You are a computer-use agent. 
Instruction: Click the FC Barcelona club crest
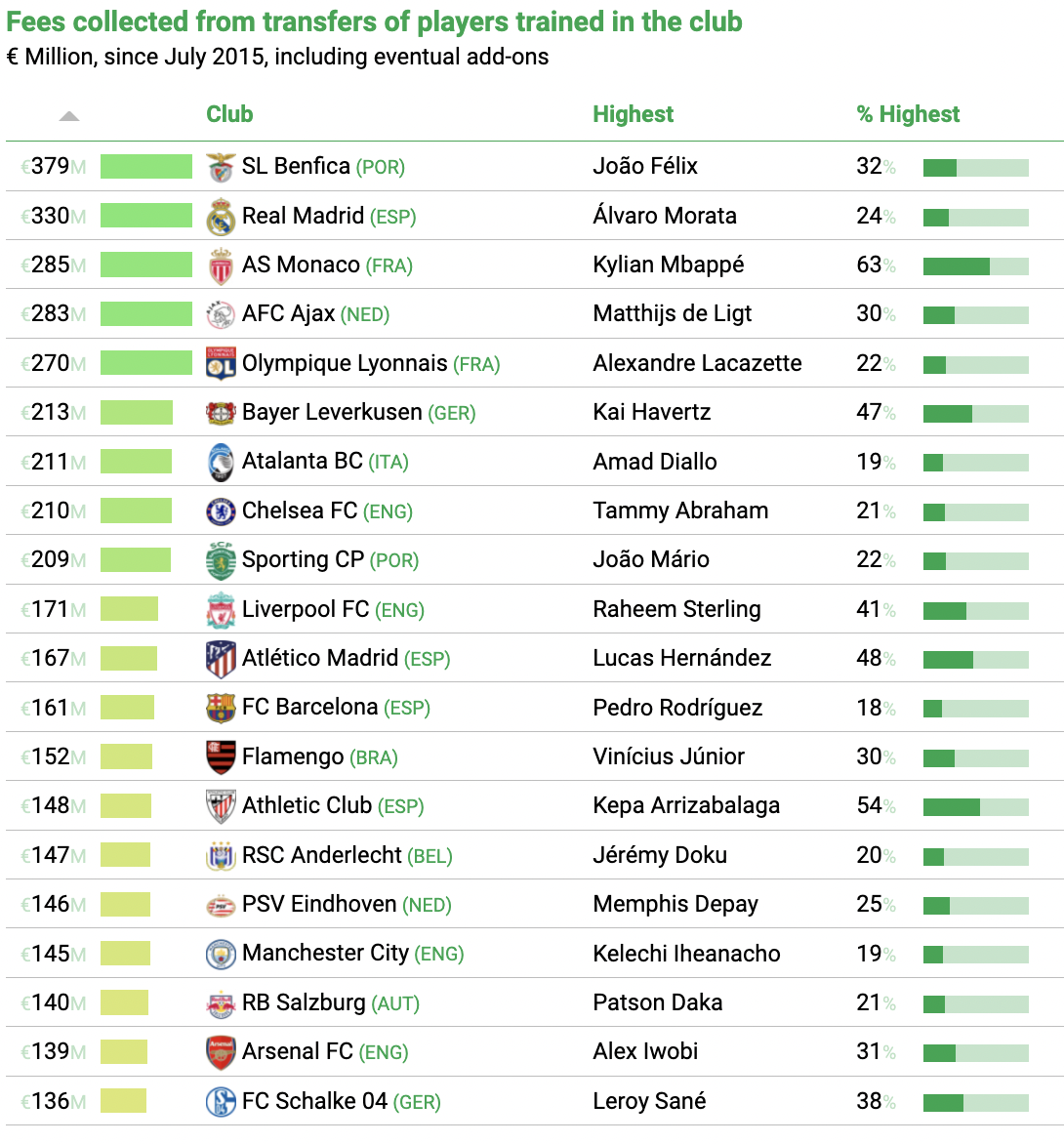pos(221,708)
